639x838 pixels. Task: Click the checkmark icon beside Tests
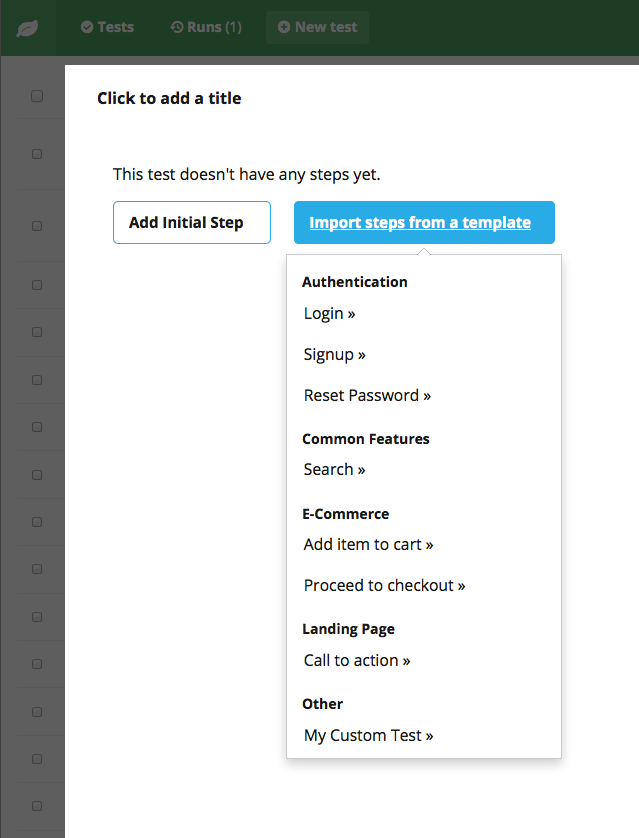[x=87, y=27]
